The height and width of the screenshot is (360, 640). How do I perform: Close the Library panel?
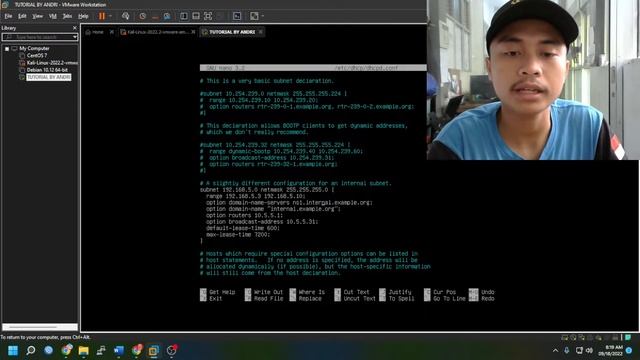point(75,28)
